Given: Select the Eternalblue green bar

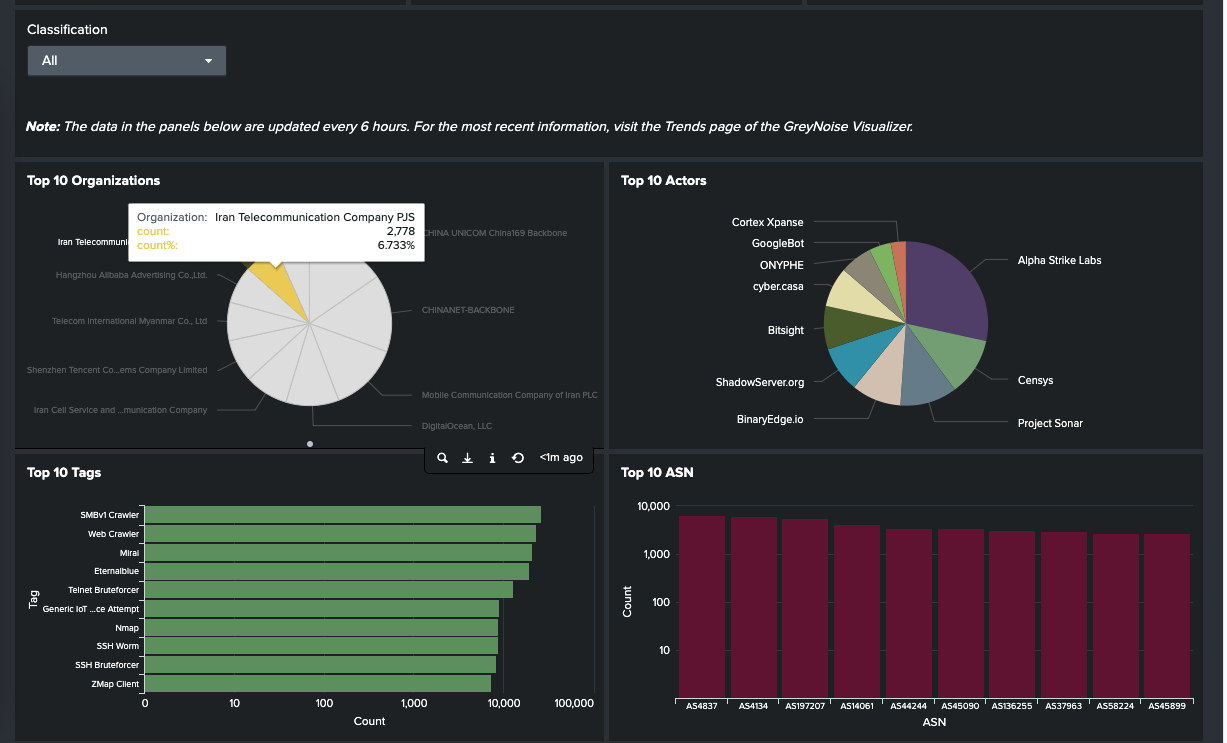Looking at the screenshot, I should pos(337,571).
